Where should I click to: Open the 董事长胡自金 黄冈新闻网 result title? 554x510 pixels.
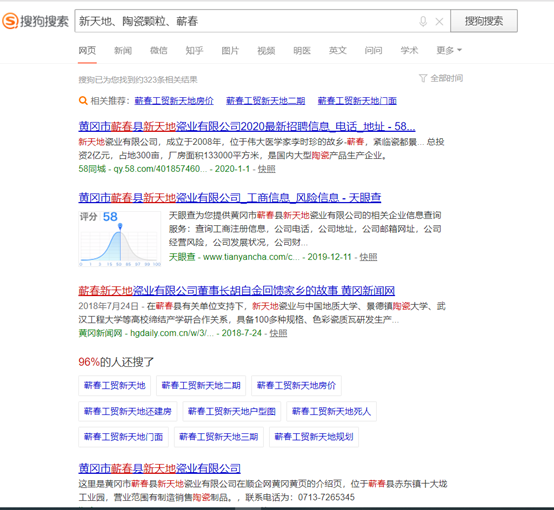click(236, 291)
